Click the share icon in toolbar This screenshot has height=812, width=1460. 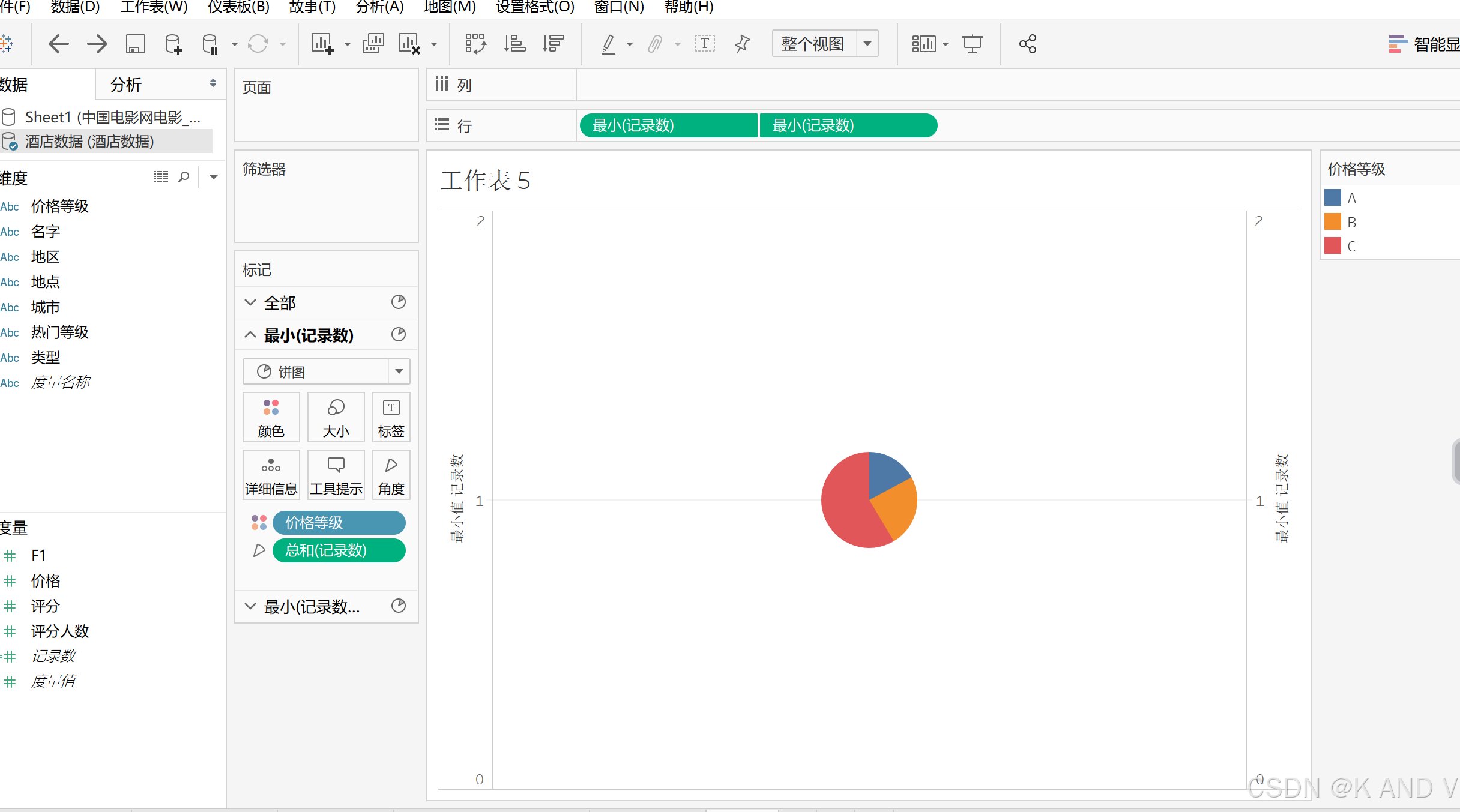tap(1027, 44)
